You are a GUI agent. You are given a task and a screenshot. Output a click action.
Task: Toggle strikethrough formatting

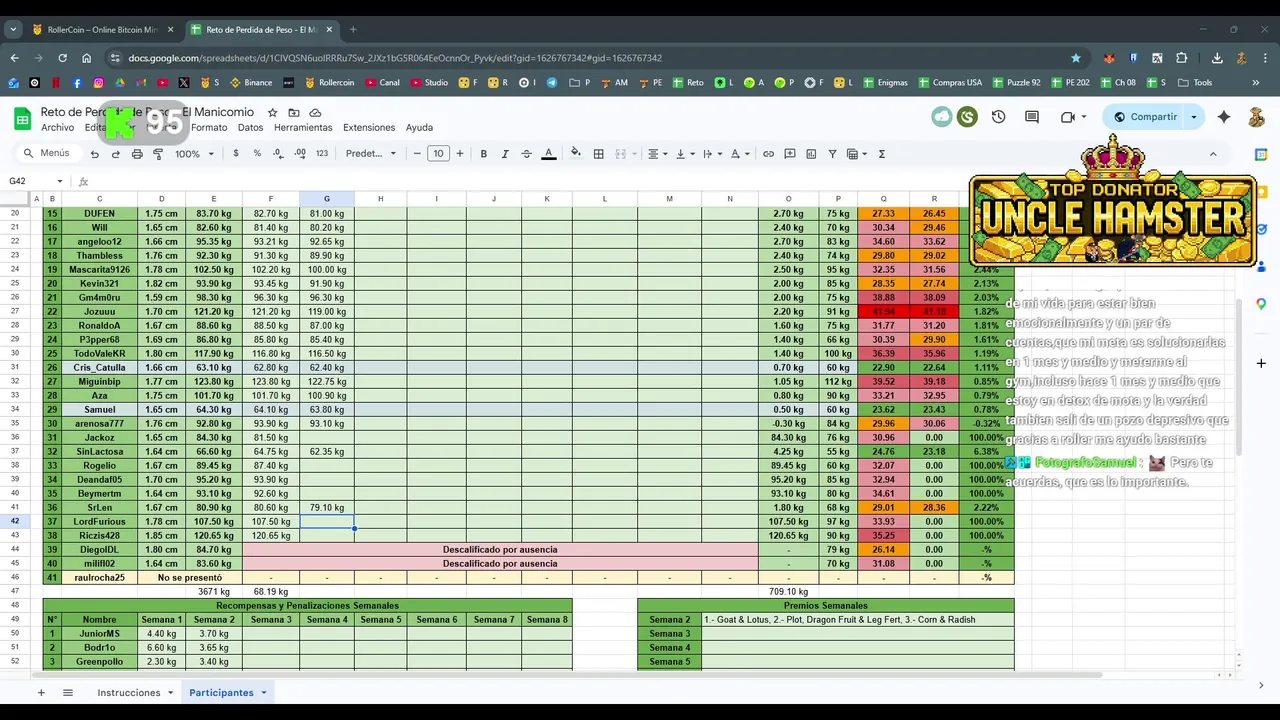(526, 154)
